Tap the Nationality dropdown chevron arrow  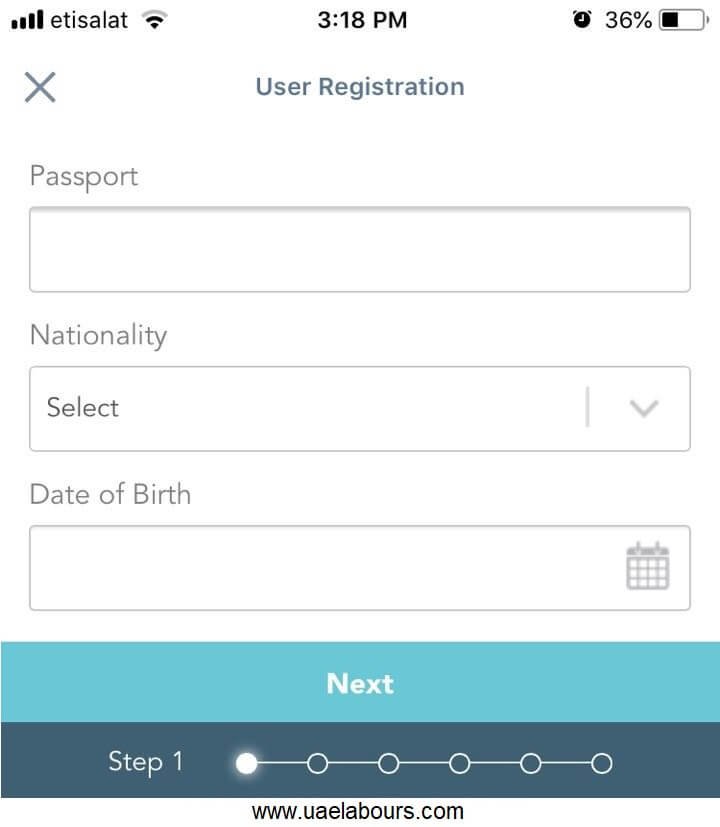[644, 408]
